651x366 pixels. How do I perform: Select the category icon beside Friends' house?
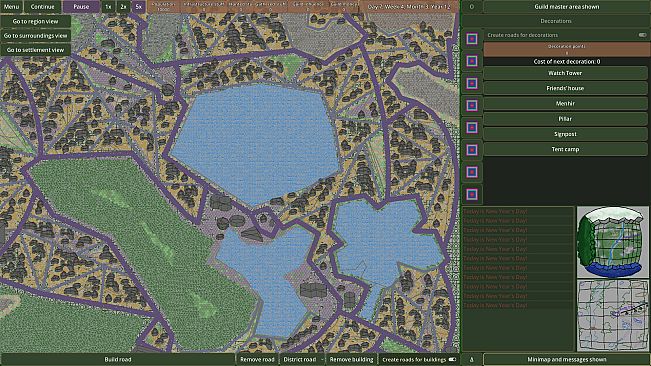(472, 83)
